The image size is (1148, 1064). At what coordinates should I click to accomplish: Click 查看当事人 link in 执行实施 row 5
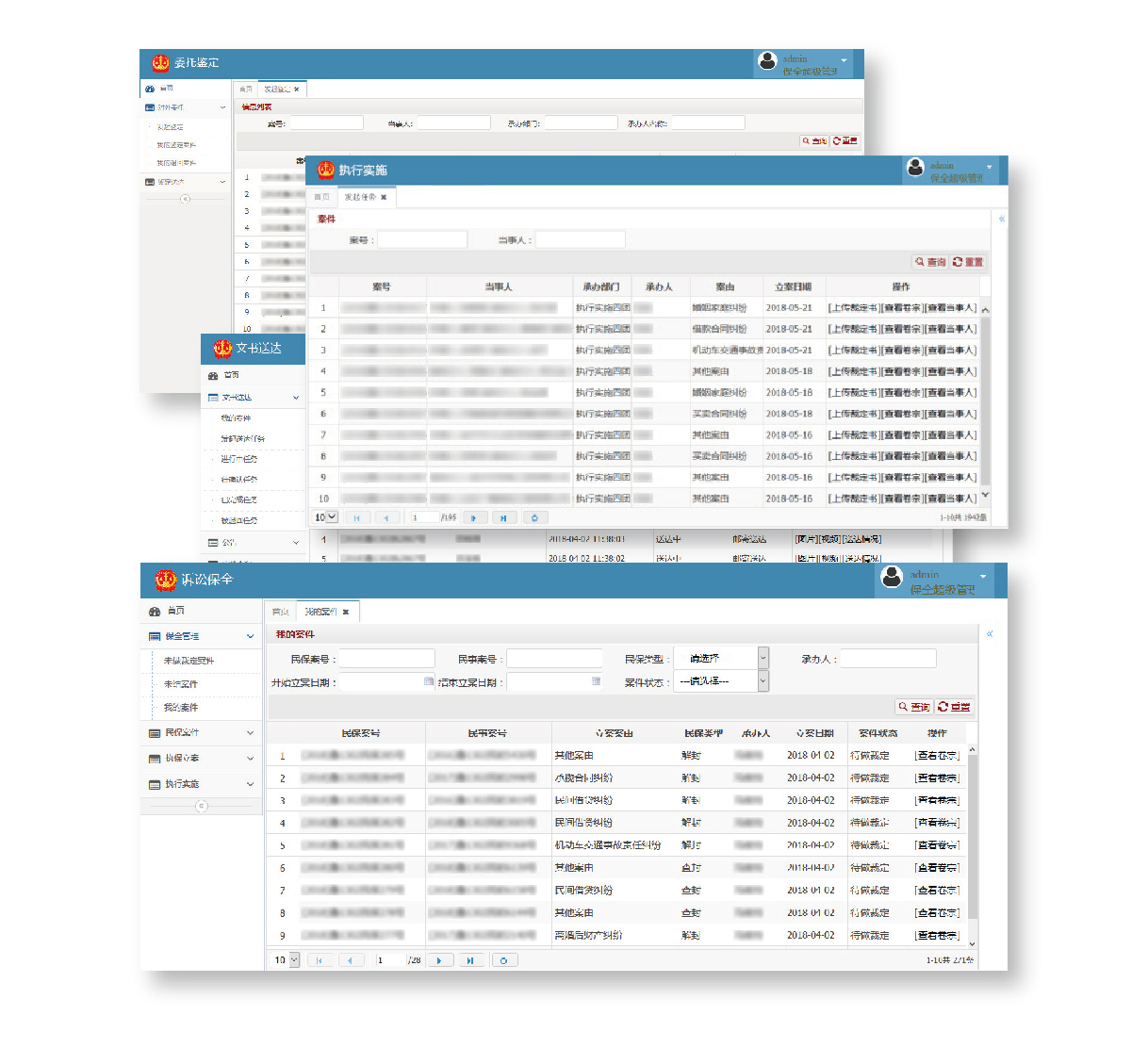[x=950, y=393]
